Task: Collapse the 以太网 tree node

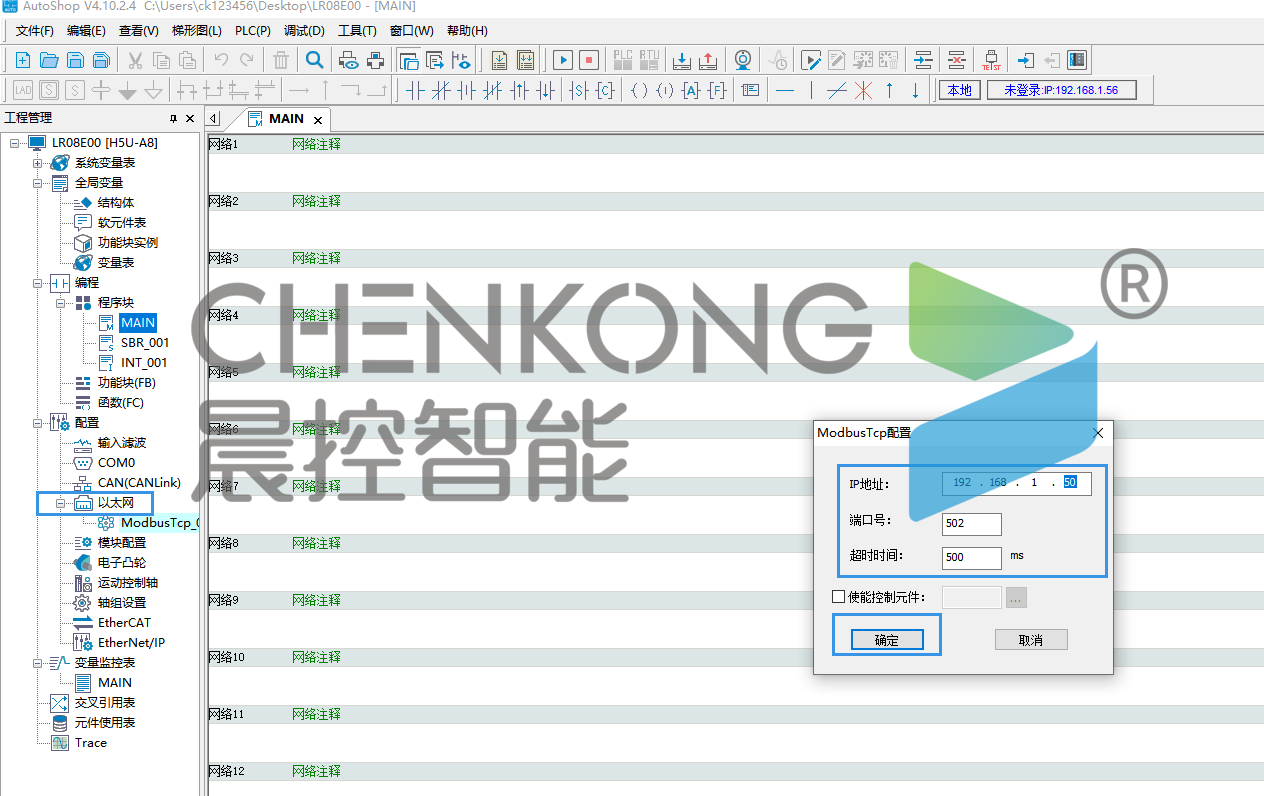Action: click(x=60, y=503)
